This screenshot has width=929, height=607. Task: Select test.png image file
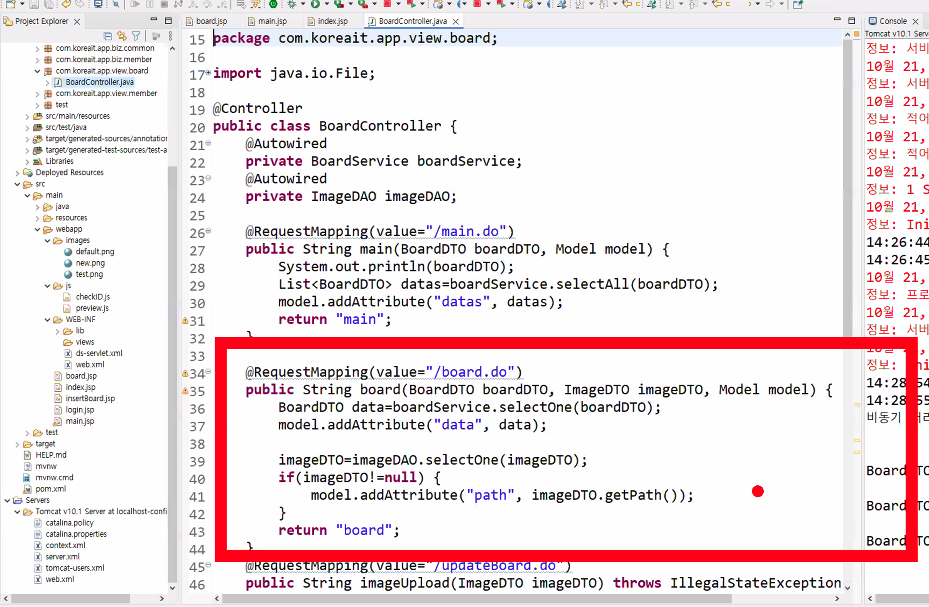point(84,274)
